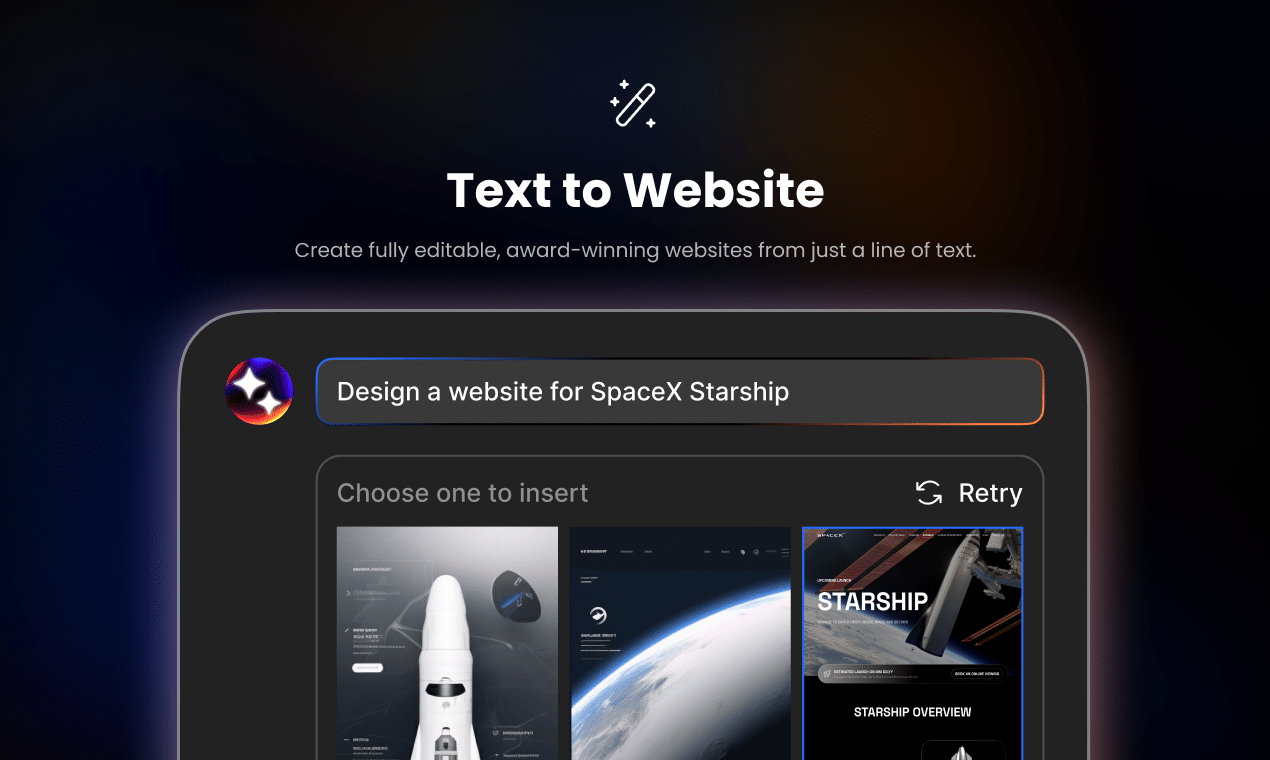The width and height of the screenshot is (1270, 760).
Task: Click the Choose one to insert label
Action: 462,493
